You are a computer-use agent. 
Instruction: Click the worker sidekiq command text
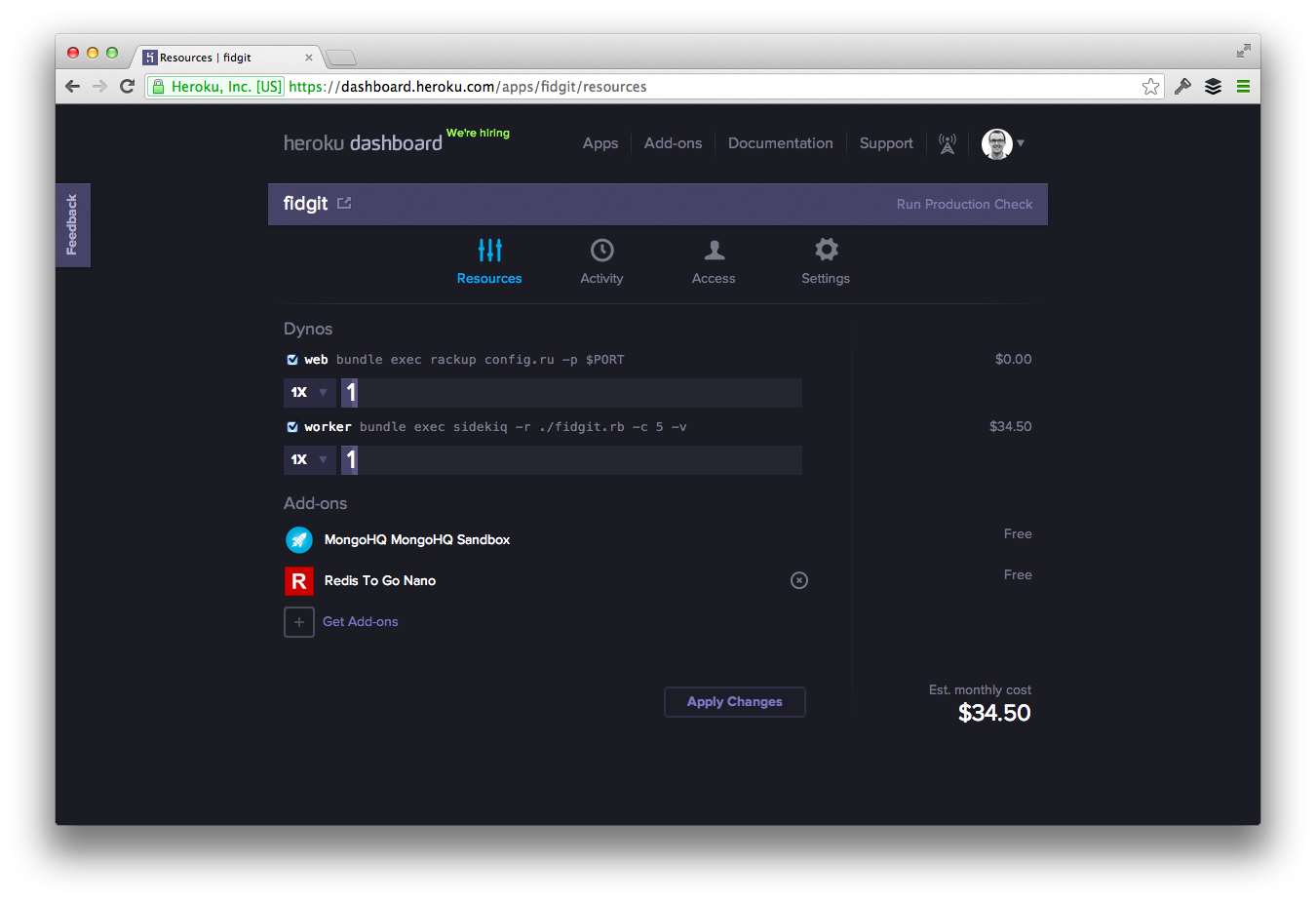[523, 427]
